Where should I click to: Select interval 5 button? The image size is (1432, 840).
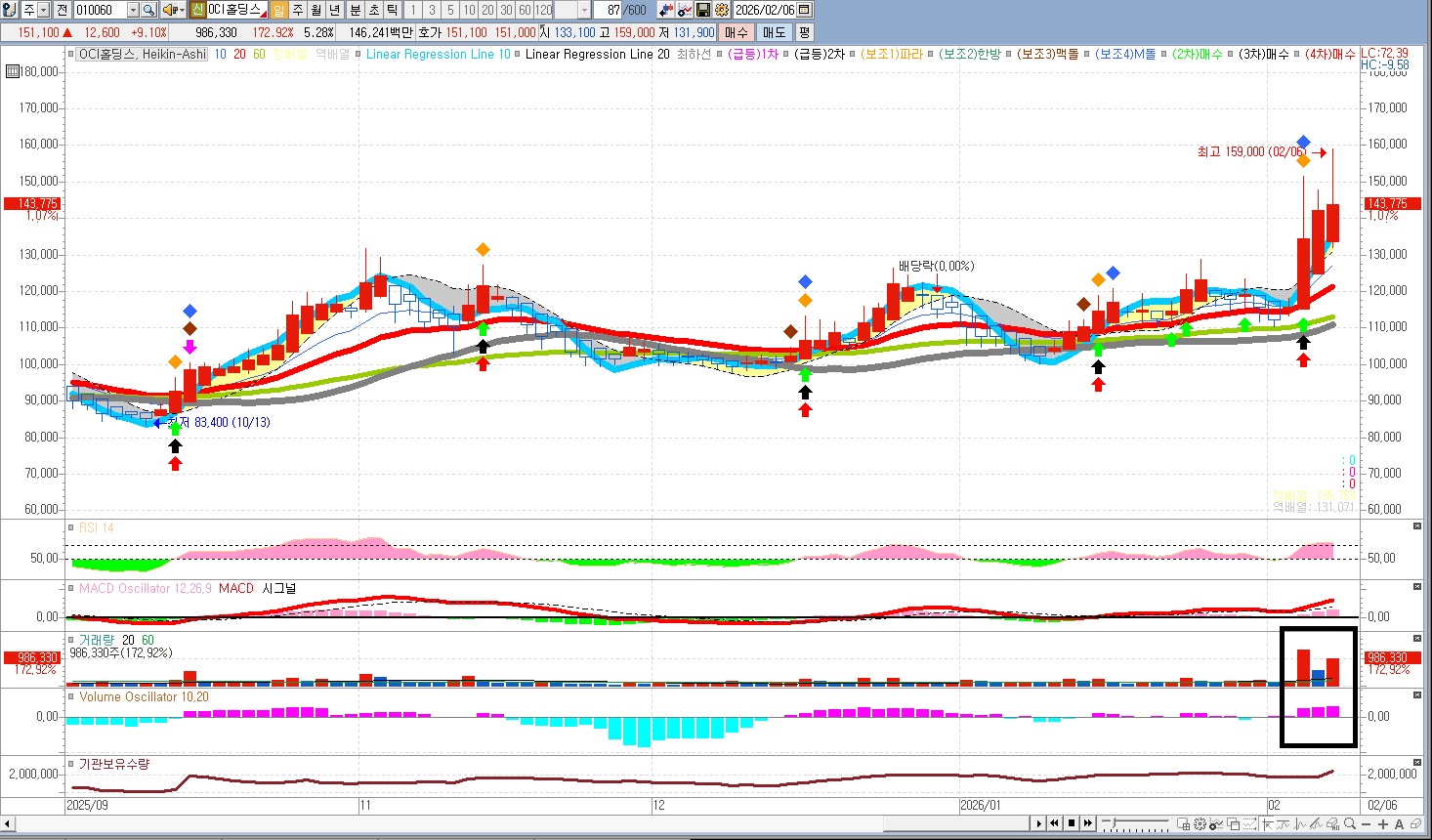(x=450, y=10)
